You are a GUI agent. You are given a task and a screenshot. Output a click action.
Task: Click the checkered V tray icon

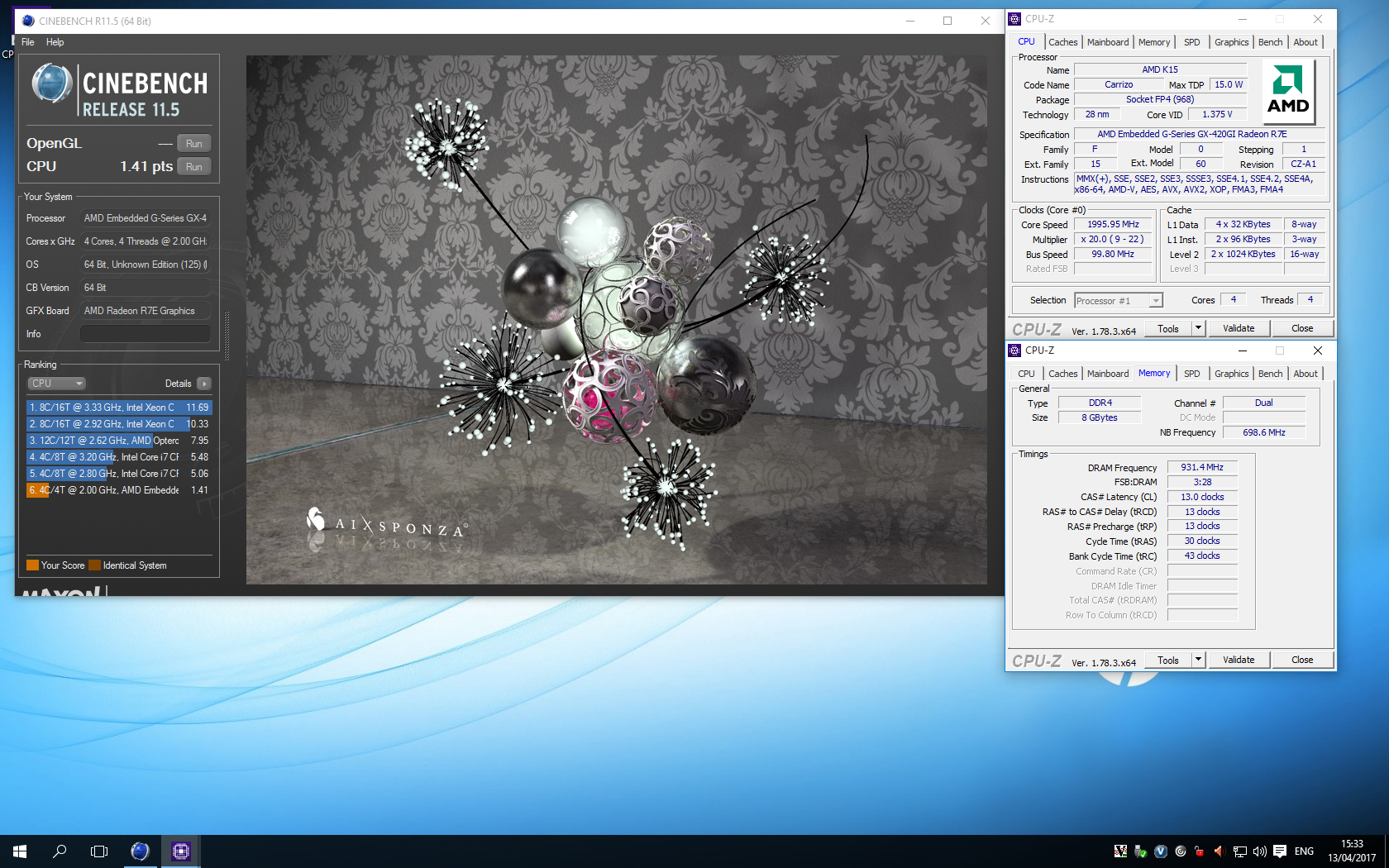[1121, 851]
